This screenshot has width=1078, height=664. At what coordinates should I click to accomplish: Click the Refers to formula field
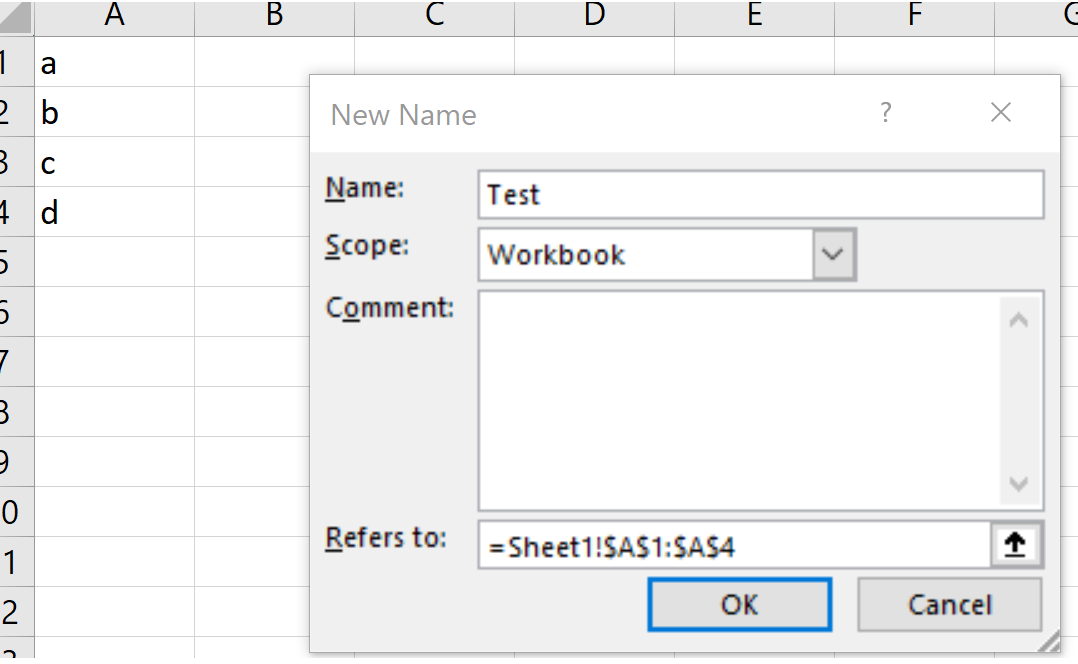tap(735, 546)
